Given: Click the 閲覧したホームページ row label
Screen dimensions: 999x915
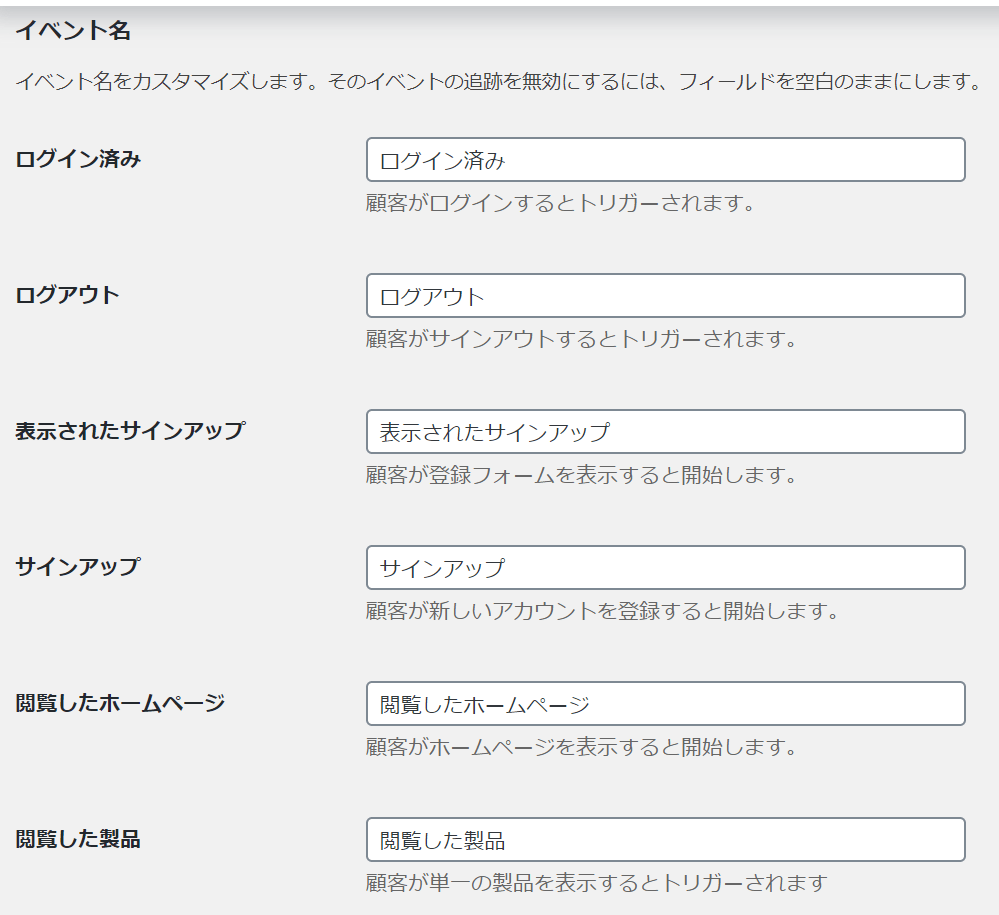Looking at the screenshot, I should [x=120, y=703].
